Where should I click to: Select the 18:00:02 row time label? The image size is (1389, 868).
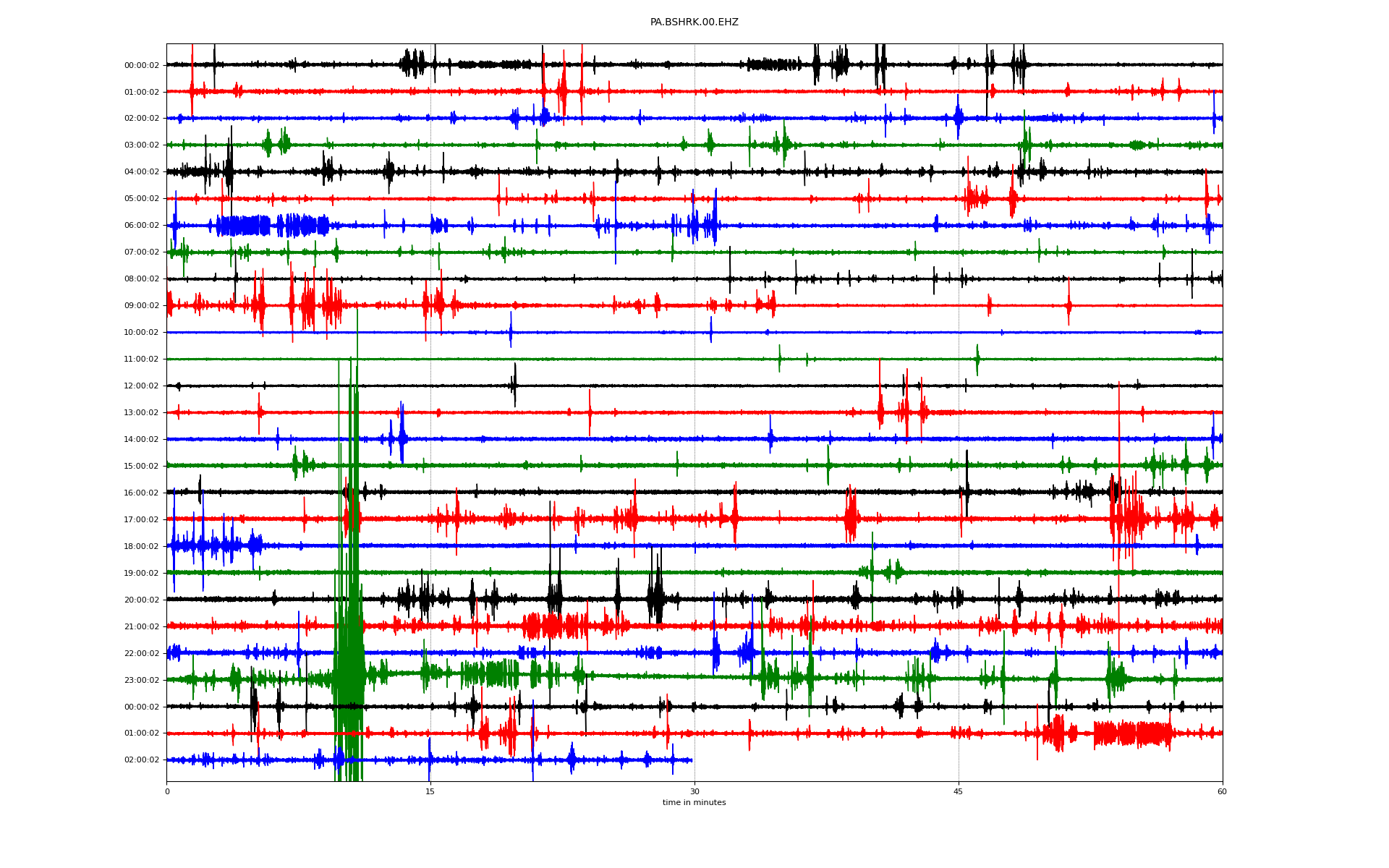pyautogui.click(x=141, y=547)
